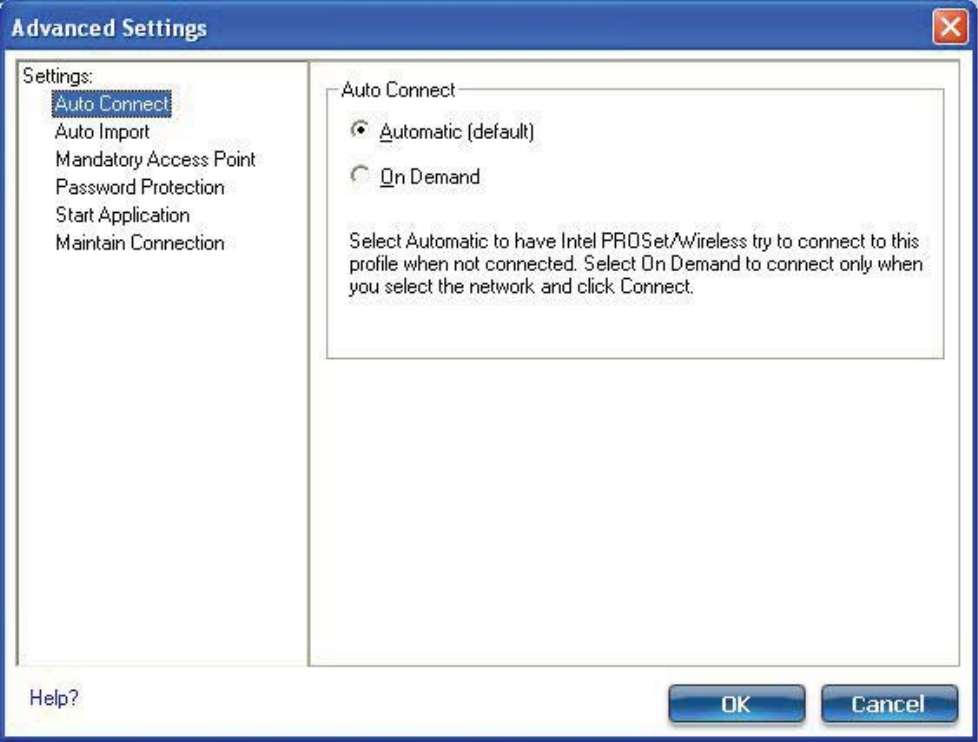Select the Start Application setting
Image resolution: width=978 pixels, height=742 pixels.
[x=122, y=215]
